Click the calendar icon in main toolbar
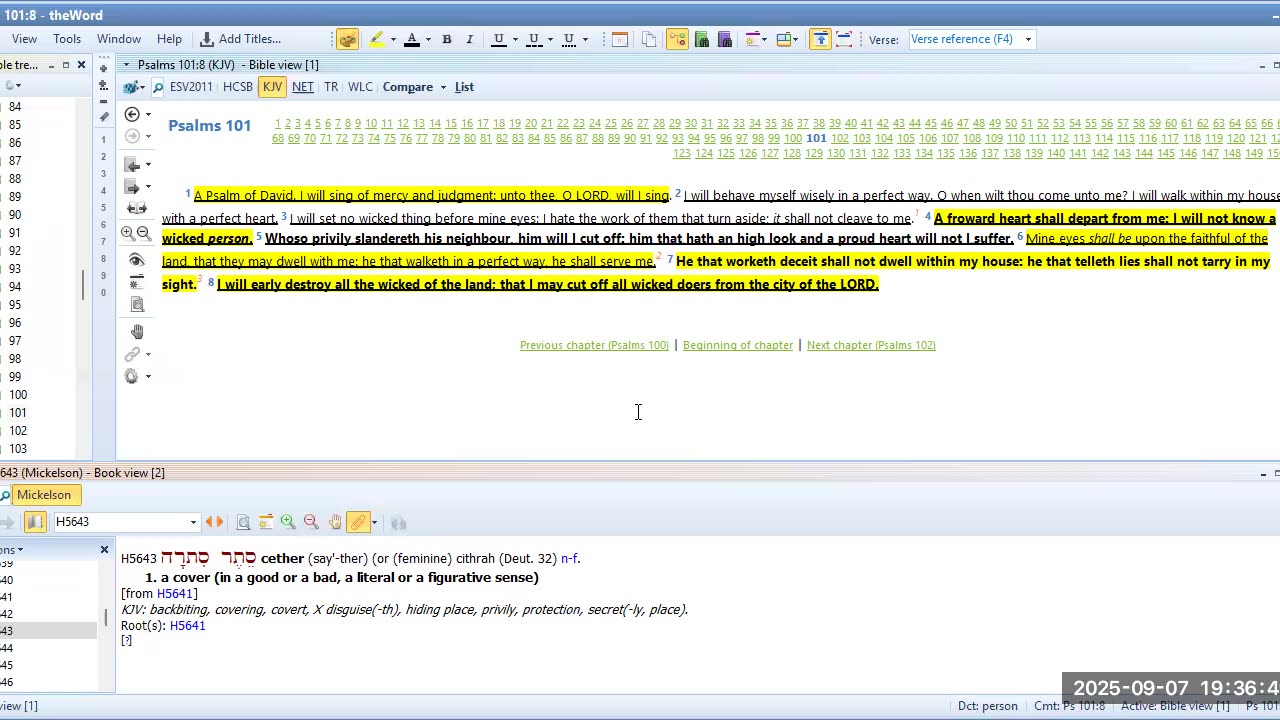The height and width of the screenshot is (720, 1280). (620, 39)
